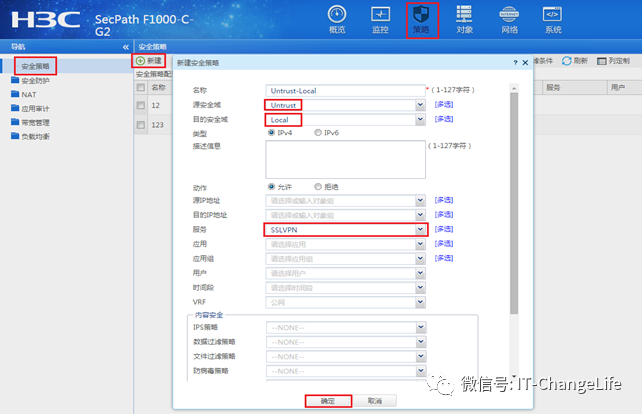
Task: Open the 目的安全域 Local dropdown
Action: tap(420, 120)
